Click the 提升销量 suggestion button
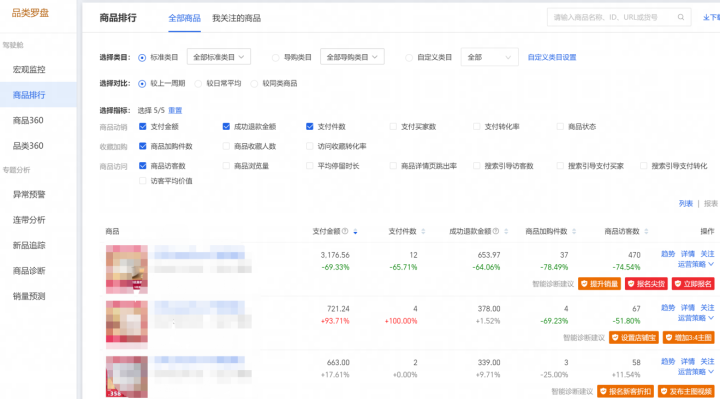The height and width of the screenshot is (399, 720). 599,284
